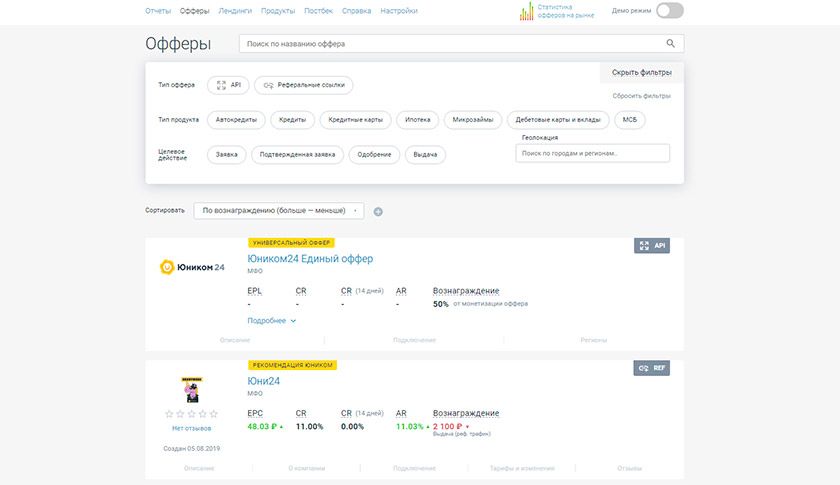Screen dimensions: 840x485
Task: Select the Заявка target action filter
Action: 227,155
